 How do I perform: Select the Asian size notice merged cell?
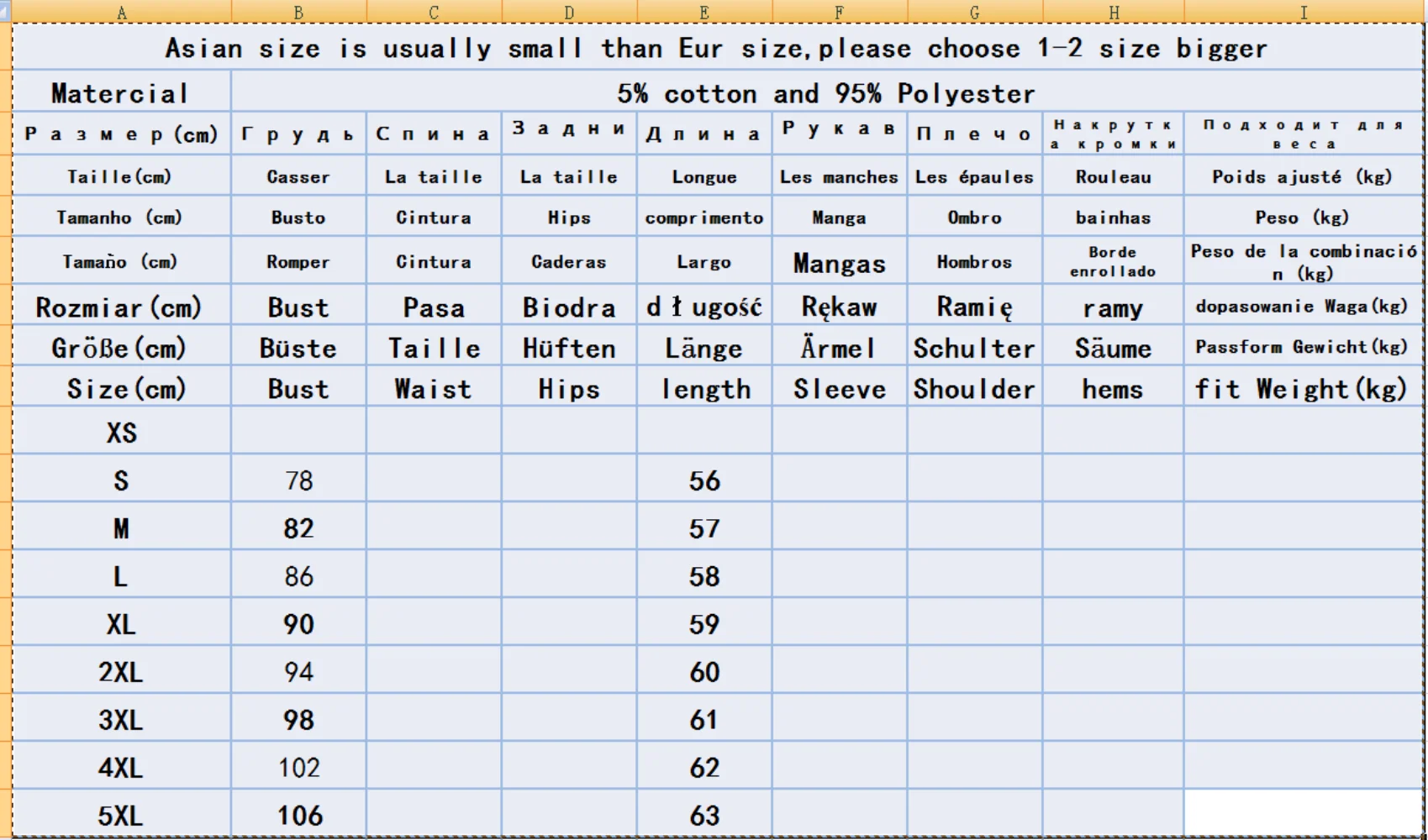[716, 48]
